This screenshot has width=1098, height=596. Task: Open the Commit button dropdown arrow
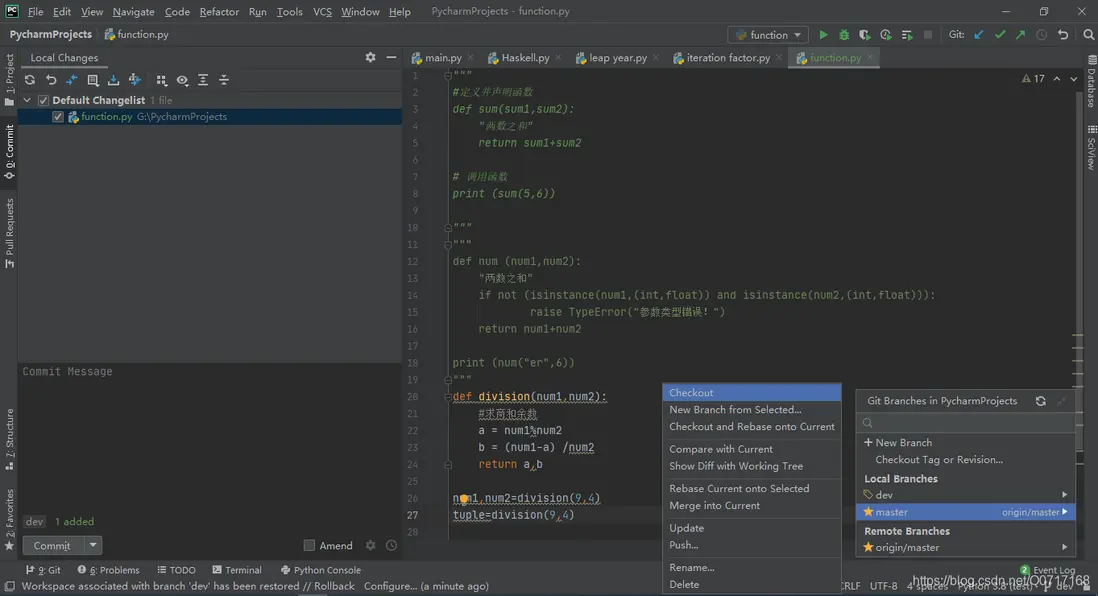point(93,546)
